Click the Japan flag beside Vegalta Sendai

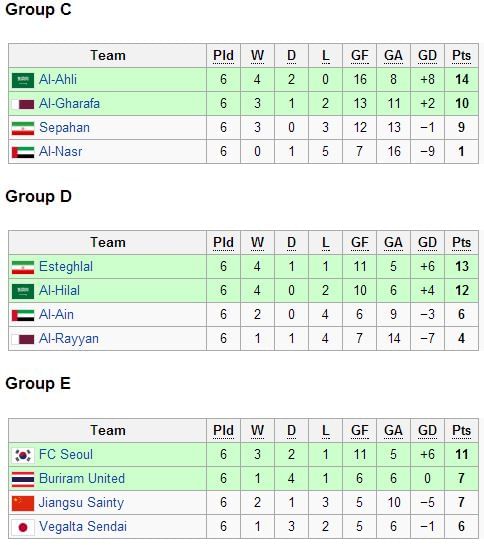(23, 527)
